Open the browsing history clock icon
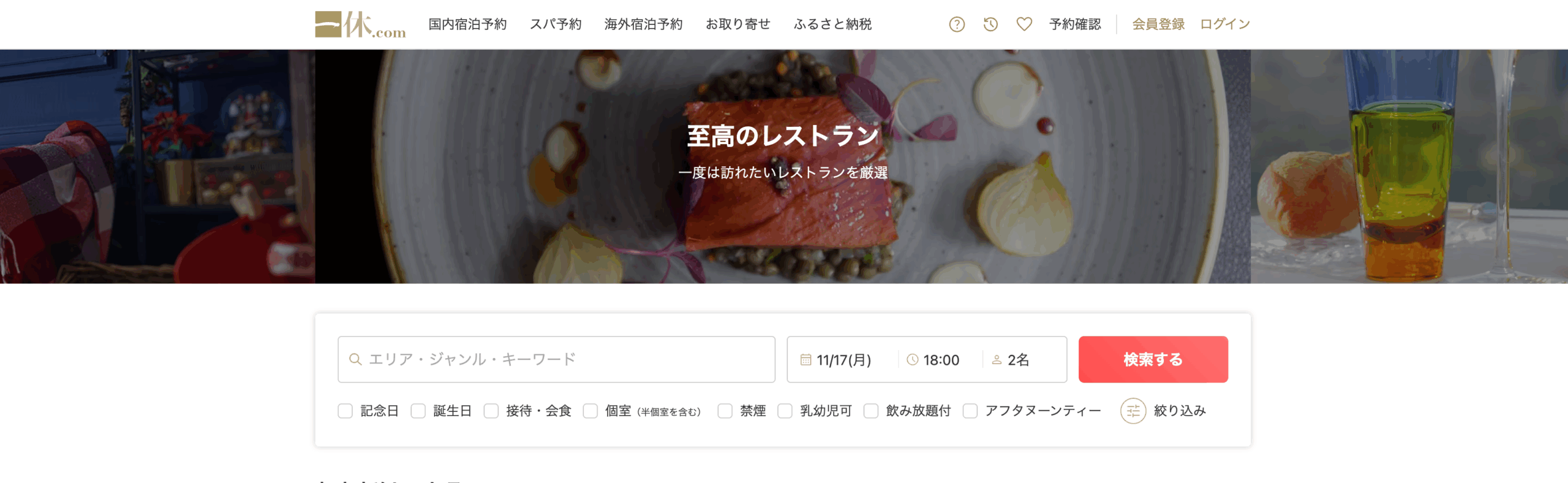The width and height of the screenshot is (1568, 483). 990,25
